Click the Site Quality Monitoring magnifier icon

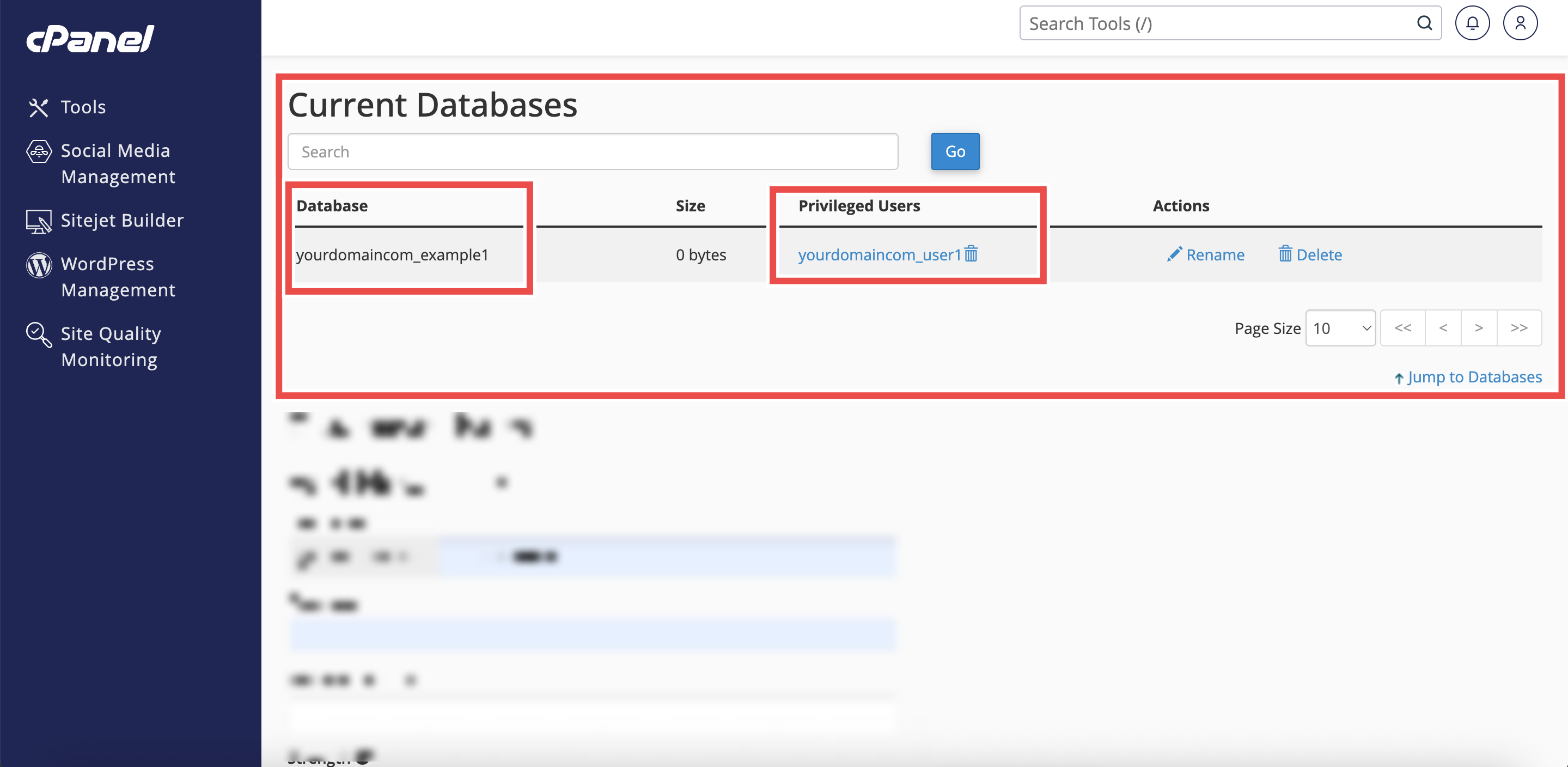[x=39, y=335]
